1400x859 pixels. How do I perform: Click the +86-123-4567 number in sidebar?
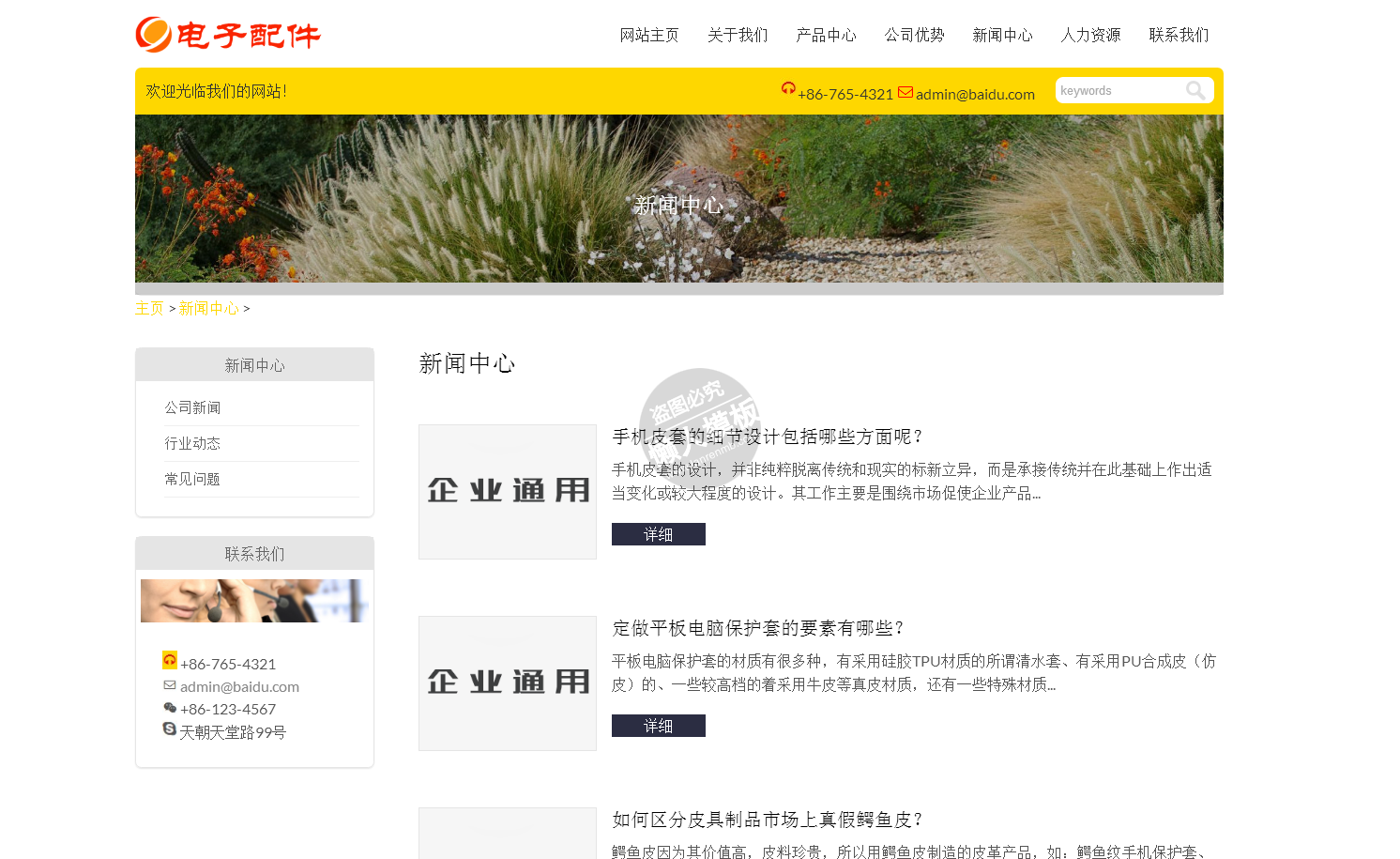click(x=228, y=709)
